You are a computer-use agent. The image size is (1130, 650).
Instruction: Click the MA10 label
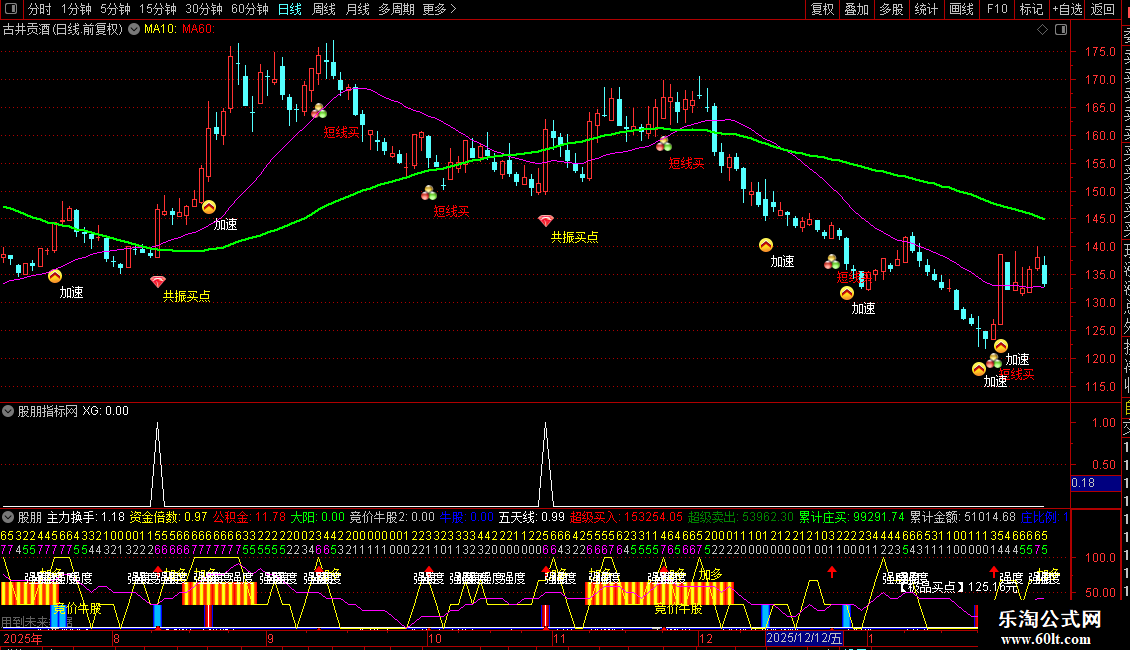click(160, 30)
